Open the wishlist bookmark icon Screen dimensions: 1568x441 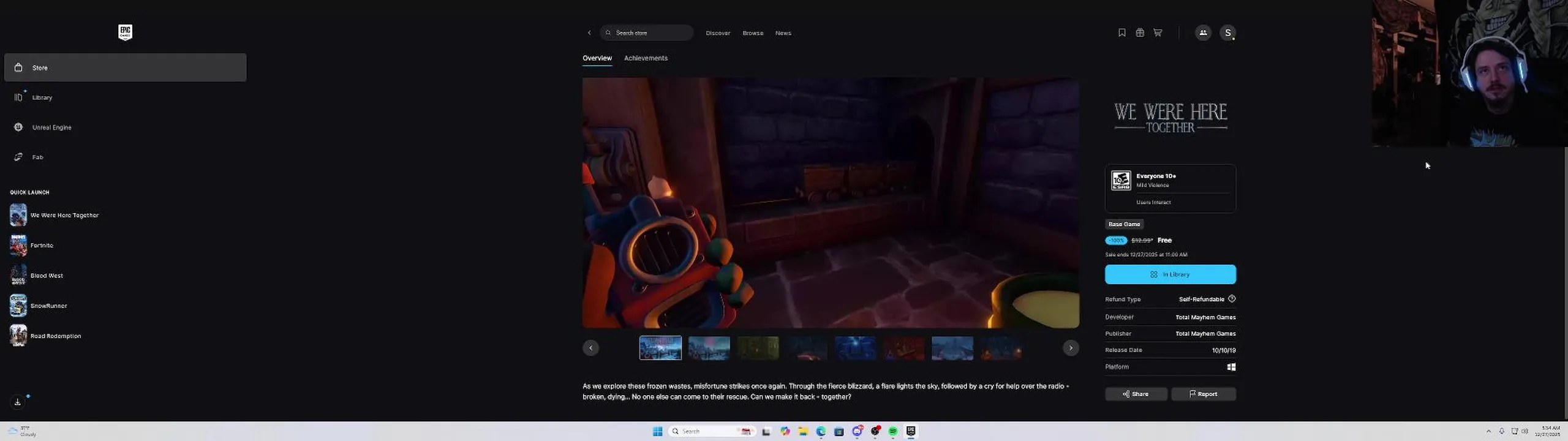[1121, 32]
